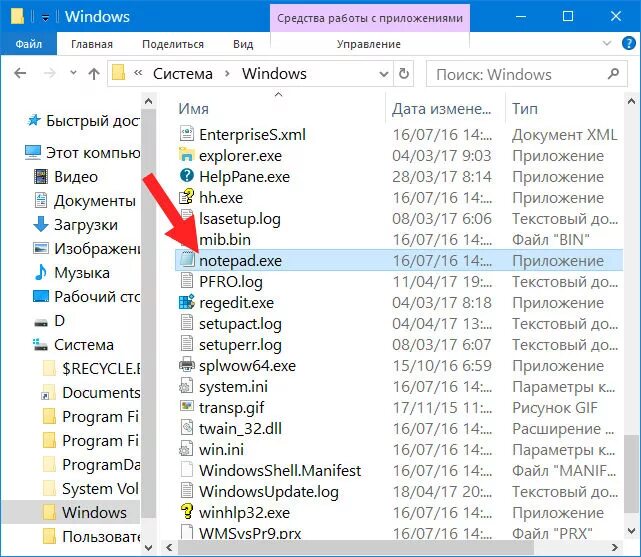The height and width of the screenshot is (557, 641).
Task: Click Система in the address bar
Action: pyautogui.click(x=183, y=74)
